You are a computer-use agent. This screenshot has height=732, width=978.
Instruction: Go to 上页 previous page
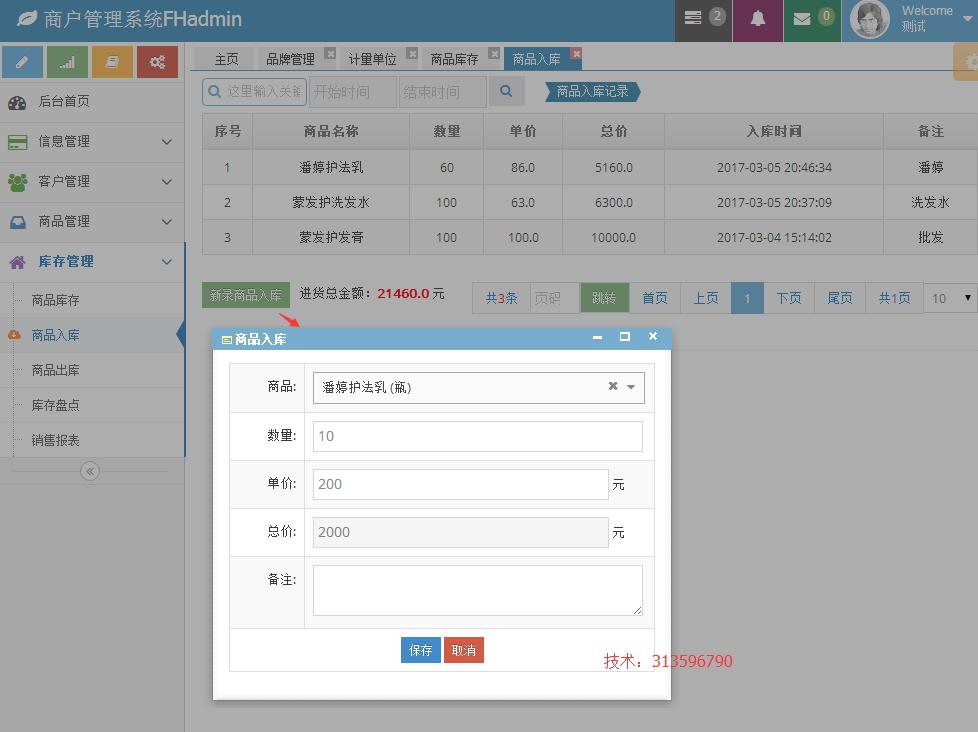pos(706,298)
